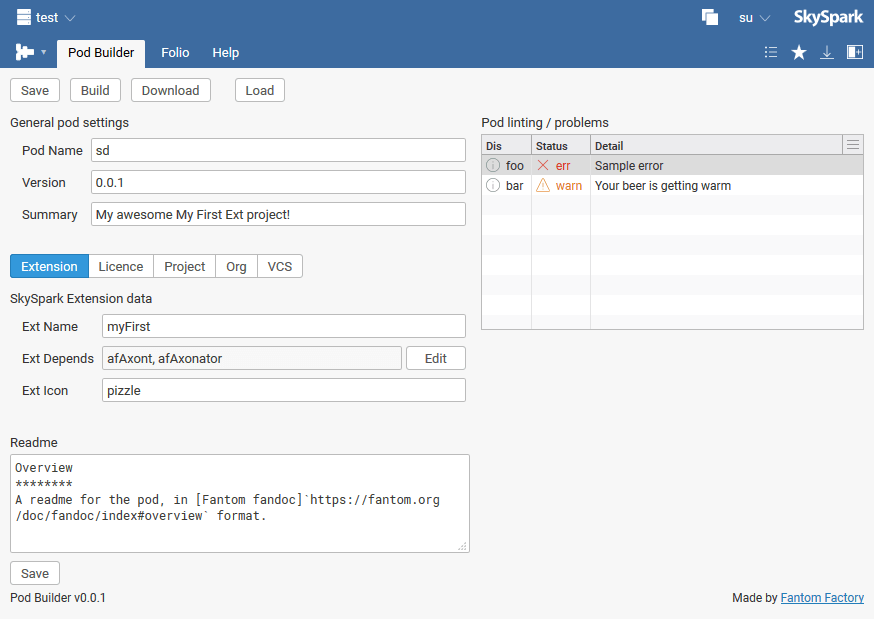Open the Folio tab
The height and width of the screenshot is (619, 874).
click(175, 53)
